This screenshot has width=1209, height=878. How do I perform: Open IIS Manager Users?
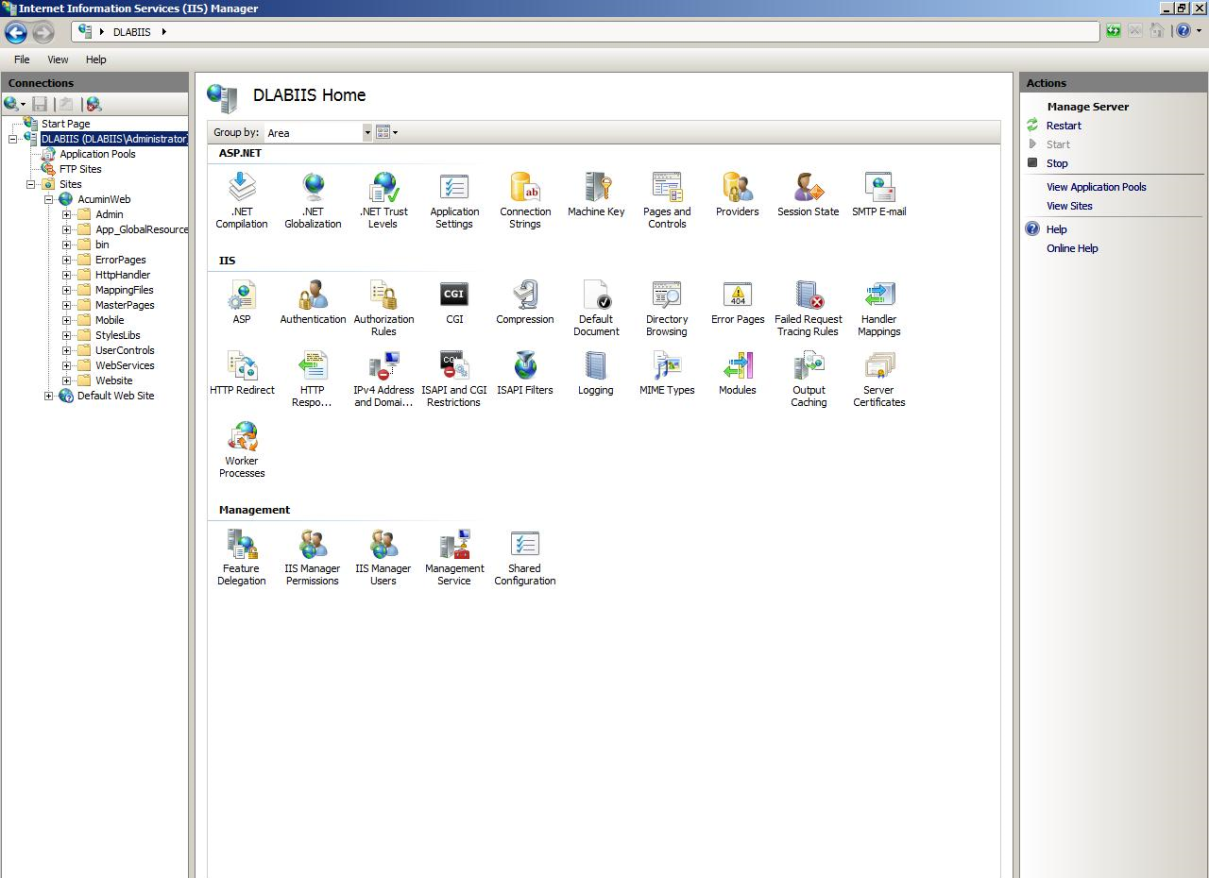[384, 557]
